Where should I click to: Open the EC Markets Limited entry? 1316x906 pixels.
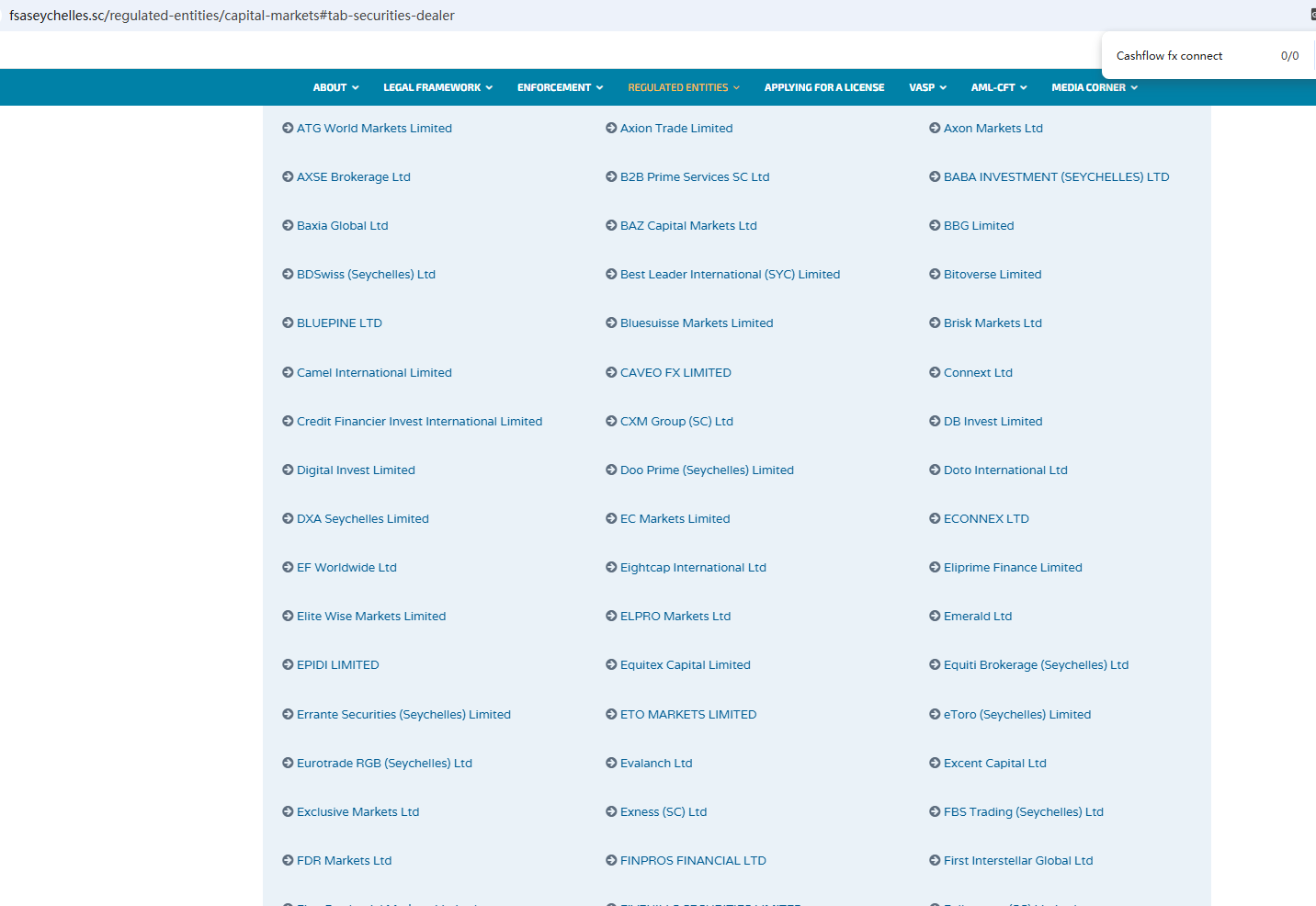pyautogui.click(x=675, y=519)
